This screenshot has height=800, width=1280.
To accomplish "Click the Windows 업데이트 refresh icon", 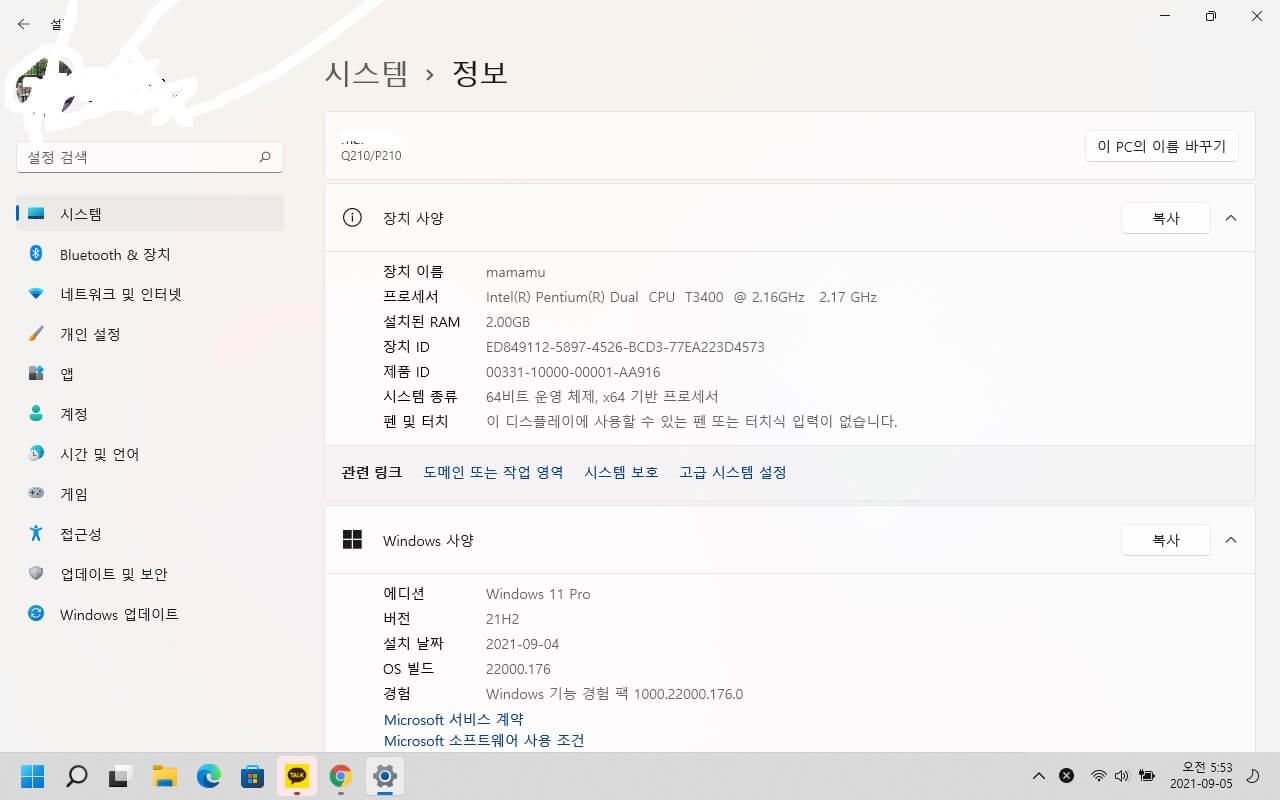I will [36, 613].
